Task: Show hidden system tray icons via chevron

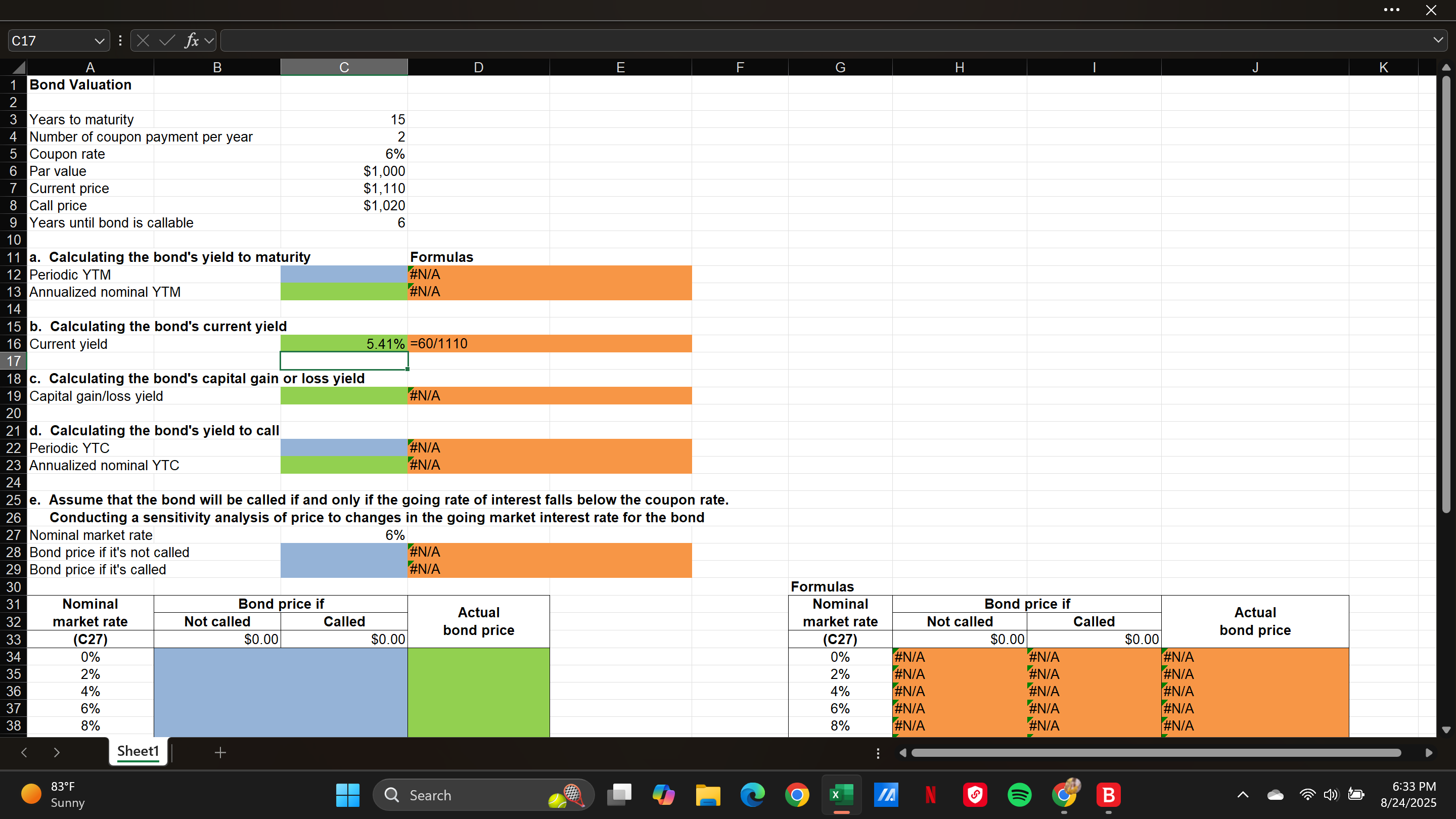Action: pos(1244,795)
